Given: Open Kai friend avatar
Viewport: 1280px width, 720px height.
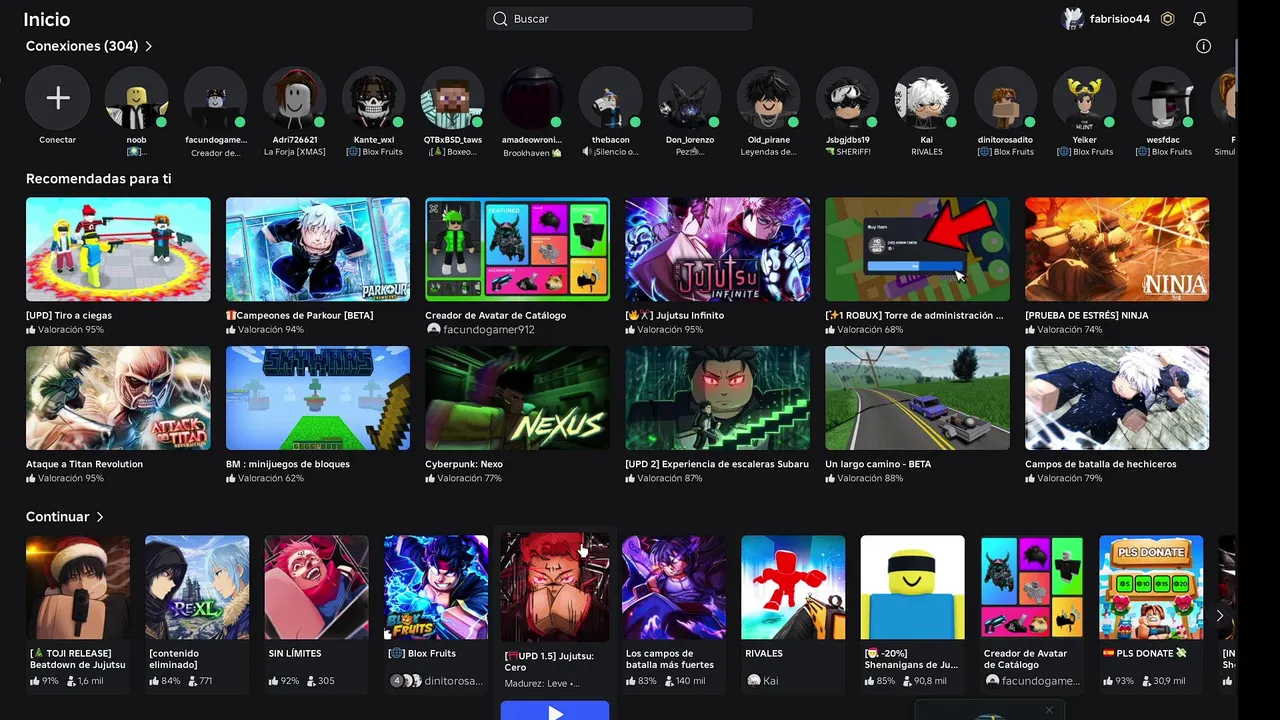Looking at the screenshot, I should tap(927, 98).
